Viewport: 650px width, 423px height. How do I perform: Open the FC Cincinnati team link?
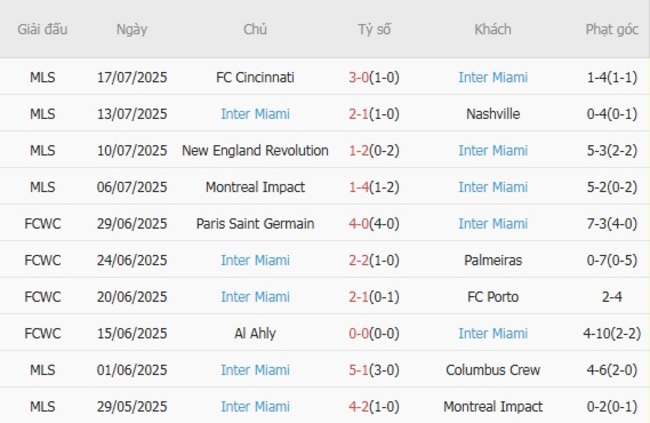[x=255, y=77]
